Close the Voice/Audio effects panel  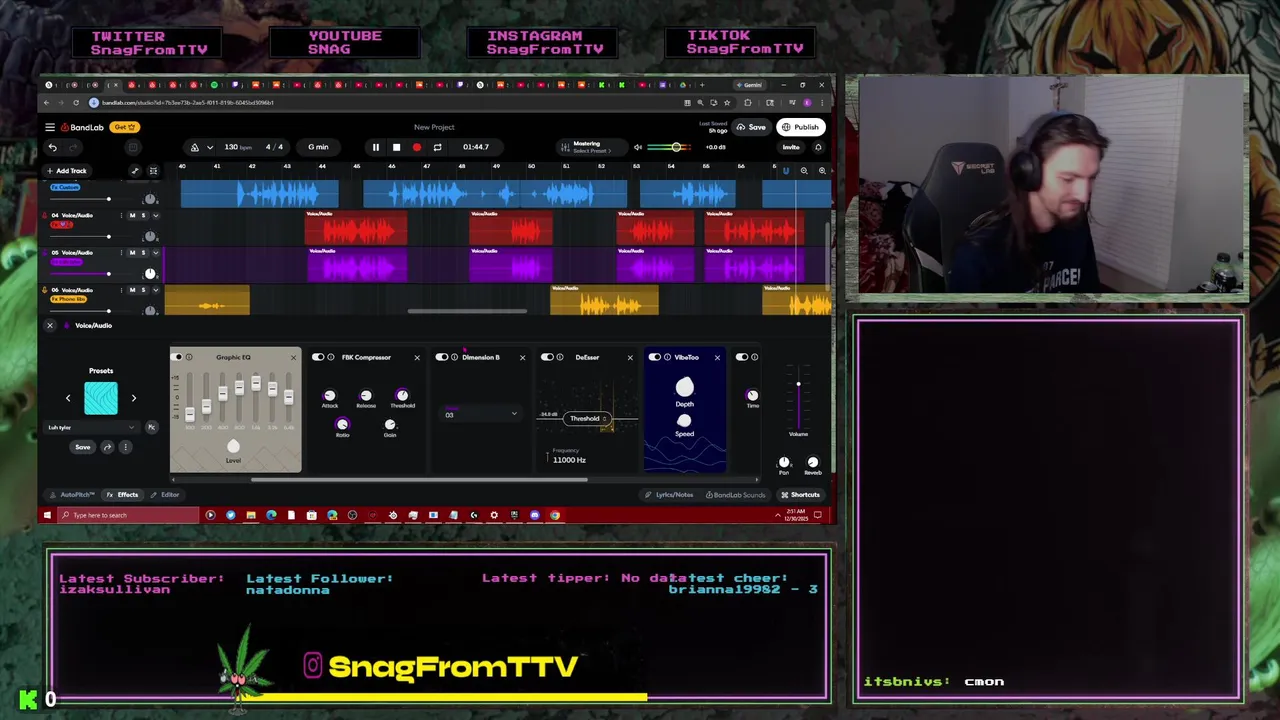click(50, 325)
